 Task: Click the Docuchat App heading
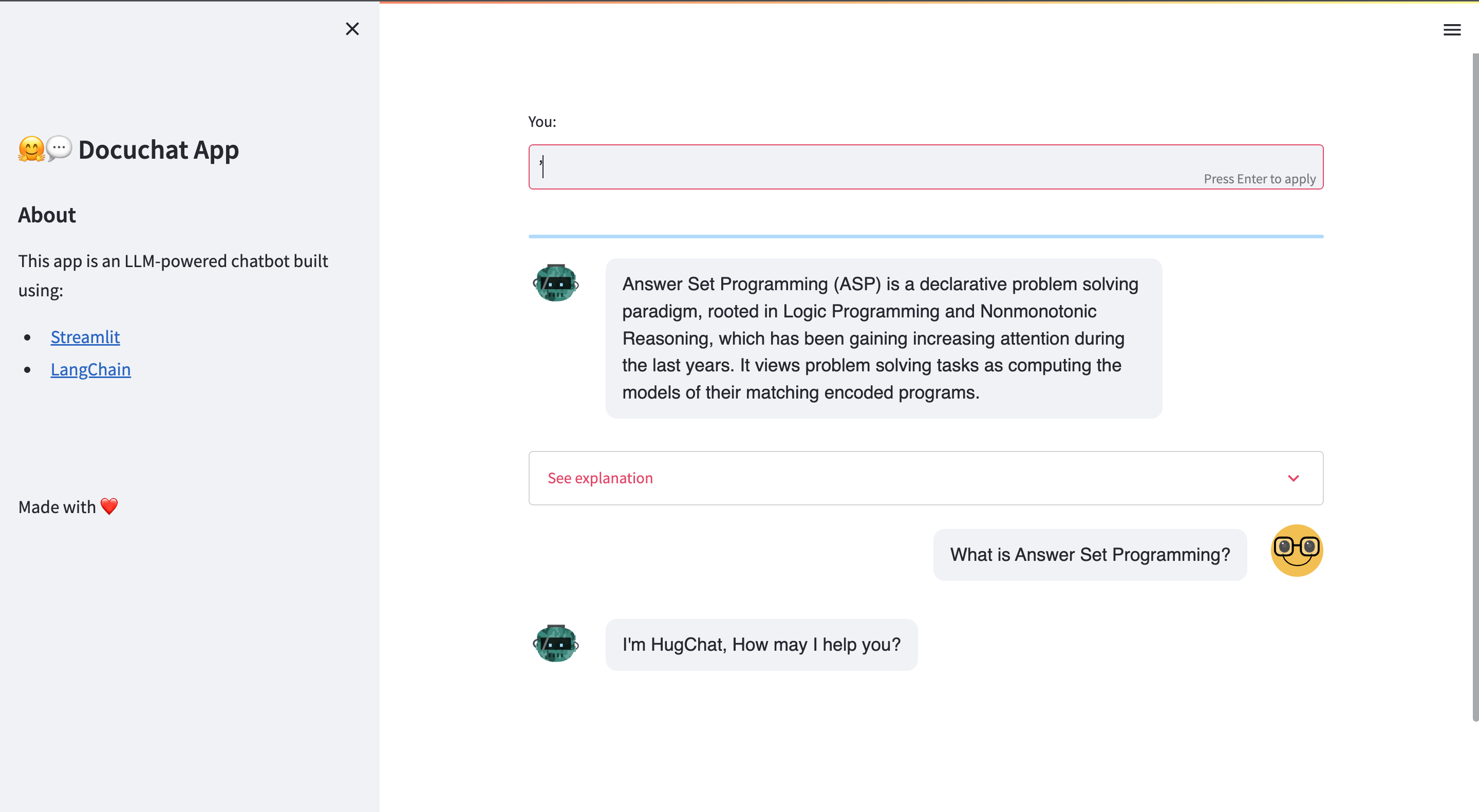158,150
